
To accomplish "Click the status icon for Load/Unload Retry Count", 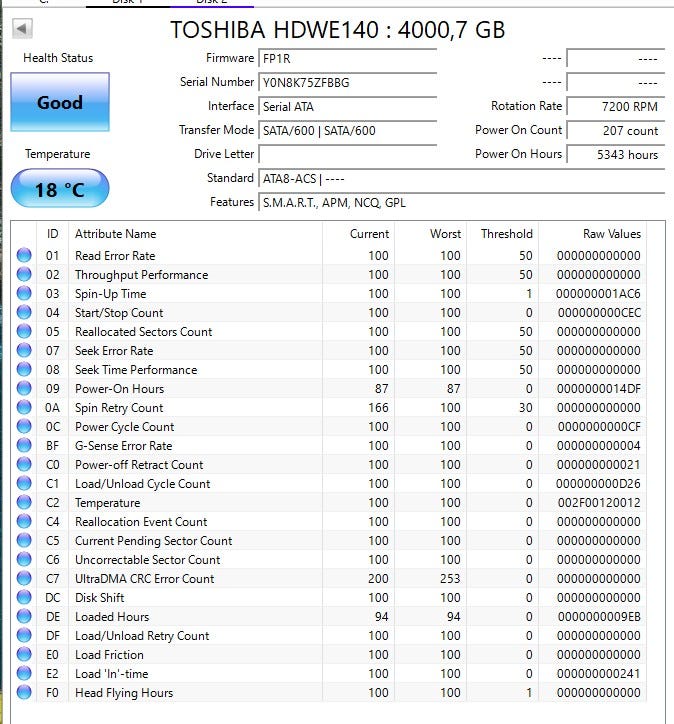I will [24, 635].
